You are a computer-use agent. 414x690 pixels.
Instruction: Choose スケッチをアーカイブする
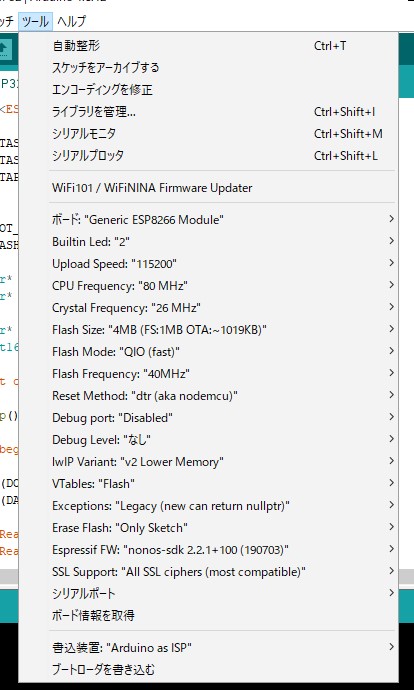pyautogui.click(x=209, y=68)
